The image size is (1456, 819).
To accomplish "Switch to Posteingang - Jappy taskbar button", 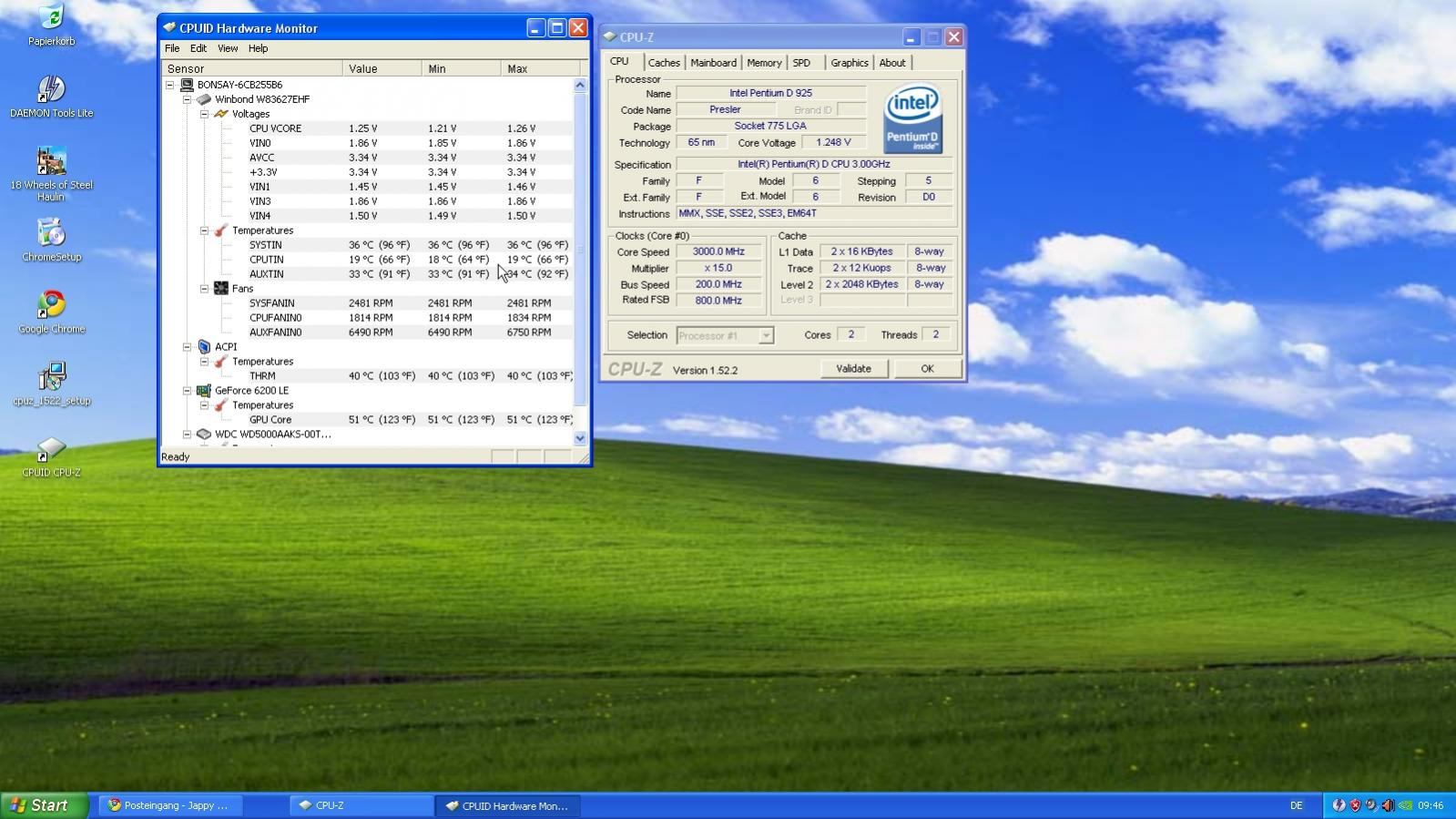I will [x=172, y=805].
